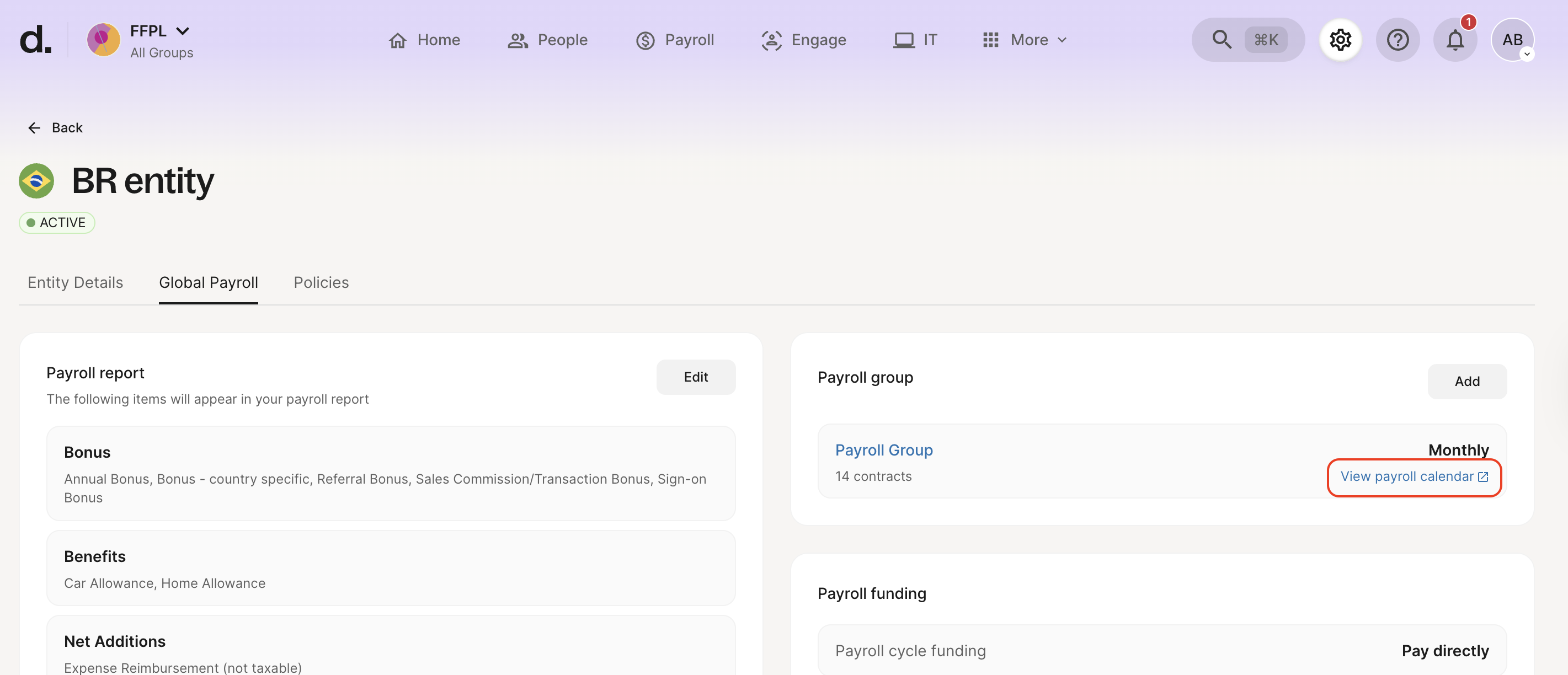Click the Payroll dollar icon

click(645, 40)
